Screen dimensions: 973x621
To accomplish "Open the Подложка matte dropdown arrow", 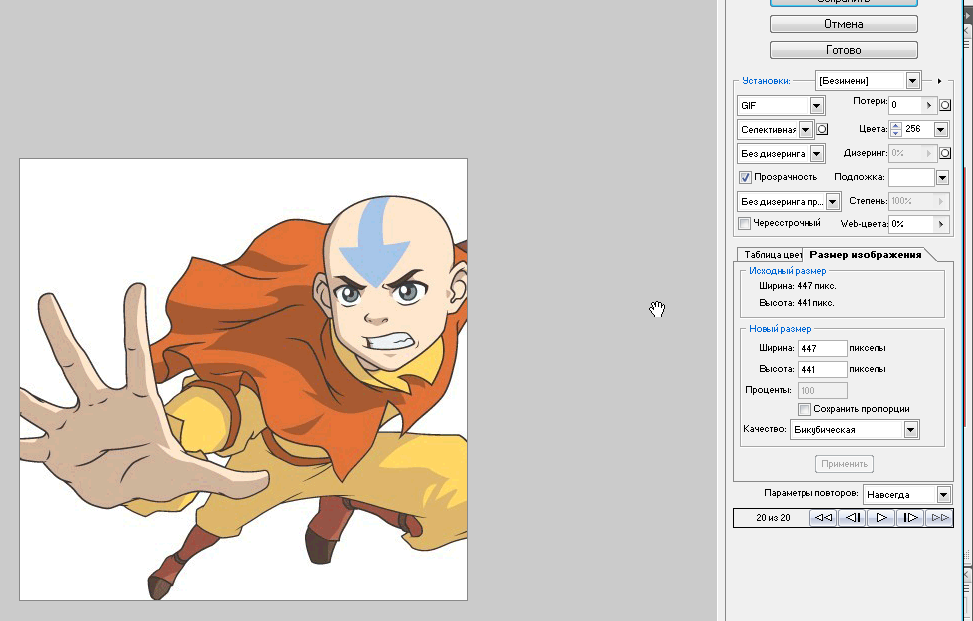I will [942, 177].
